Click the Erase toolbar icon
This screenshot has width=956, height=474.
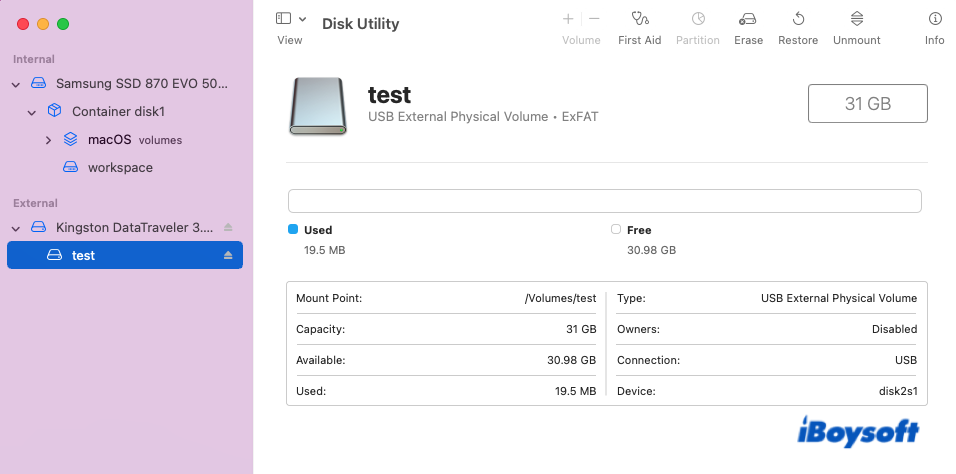(748, 19)
